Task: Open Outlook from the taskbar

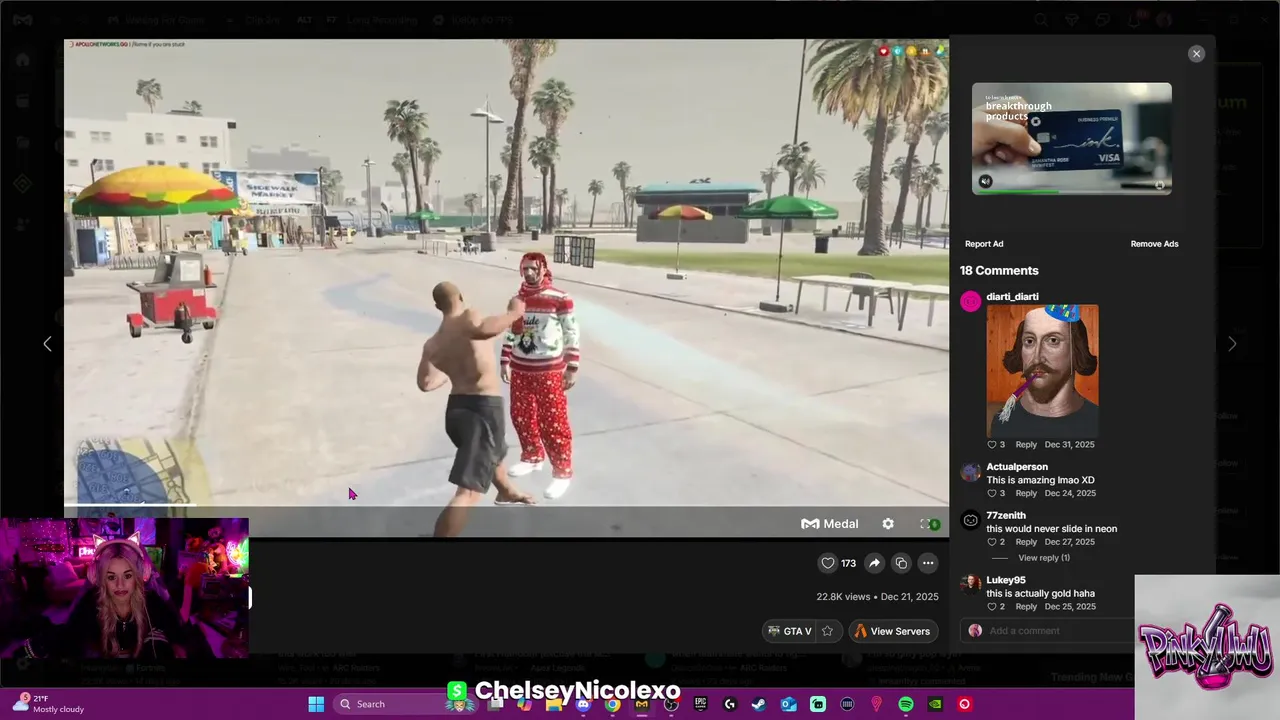Action: click(789, 704)
